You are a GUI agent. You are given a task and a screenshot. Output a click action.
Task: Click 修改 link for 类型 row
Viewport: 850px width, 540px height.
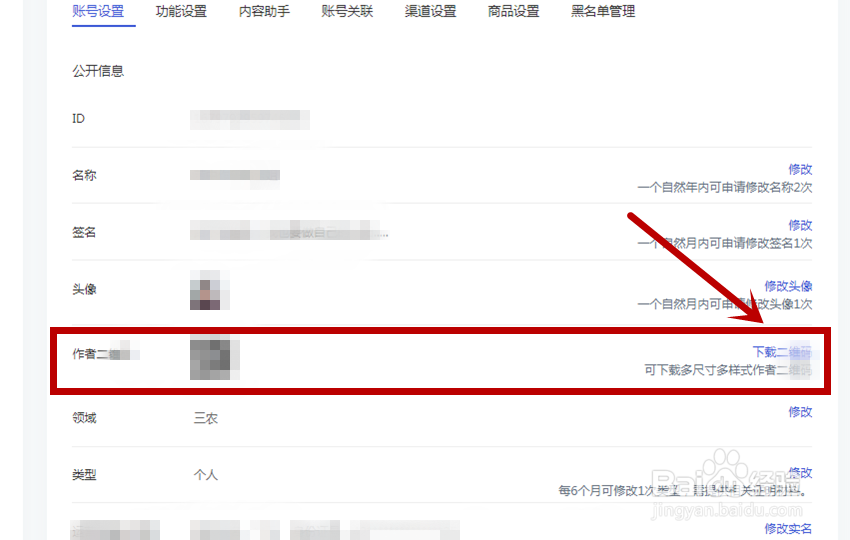point(800,472)
